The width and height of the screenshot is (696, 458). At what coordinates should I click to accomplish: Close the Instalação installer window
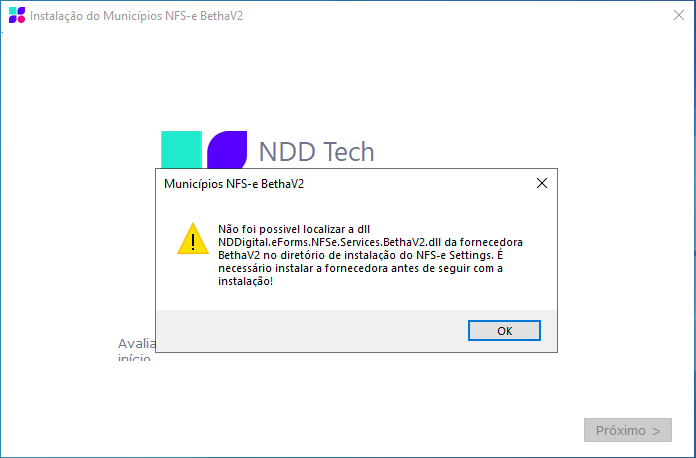pyautogui.click(x=679, y=15)
